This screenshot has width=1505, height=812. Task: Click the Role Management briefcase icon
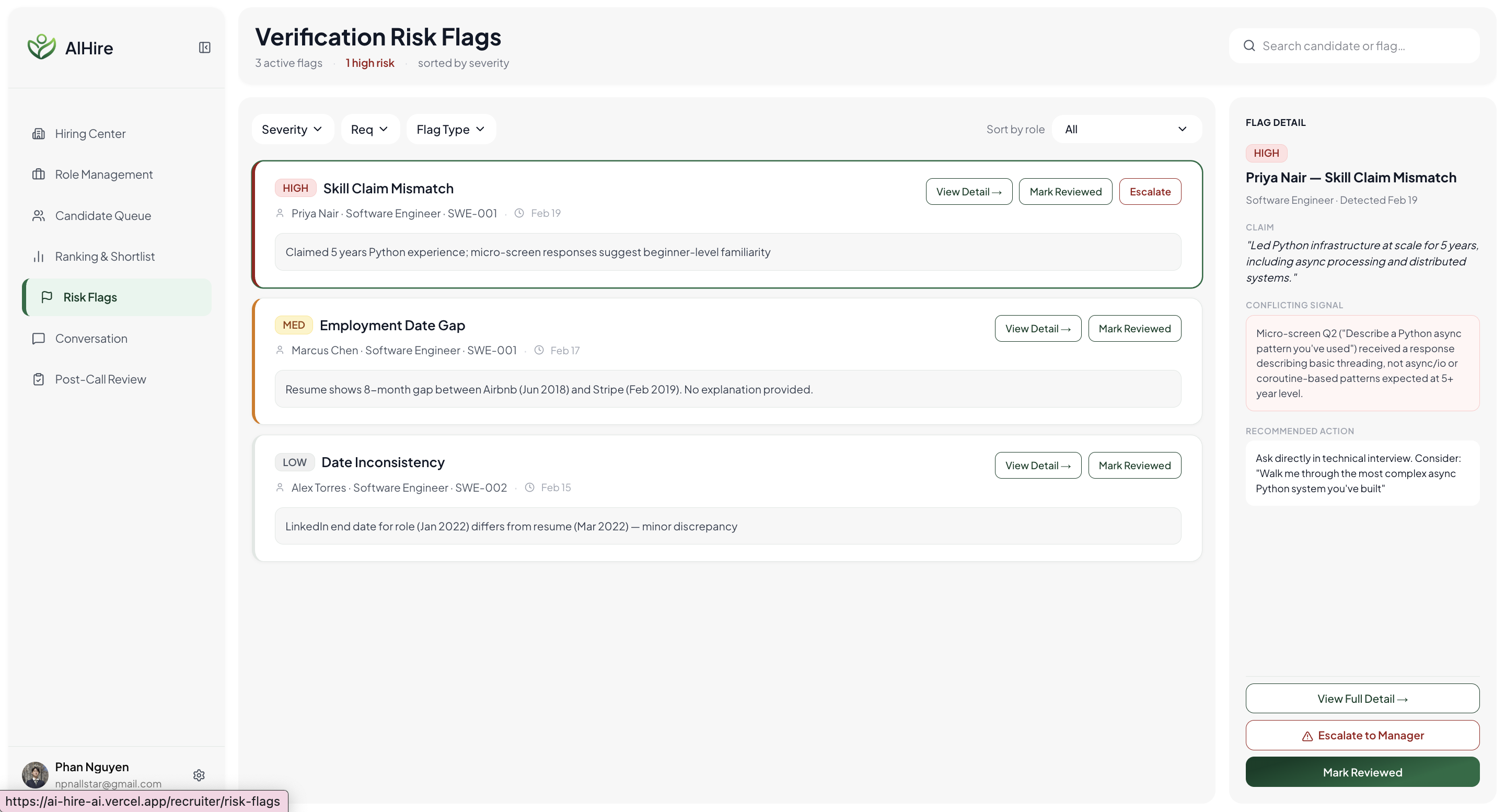[x=39, y=174]
